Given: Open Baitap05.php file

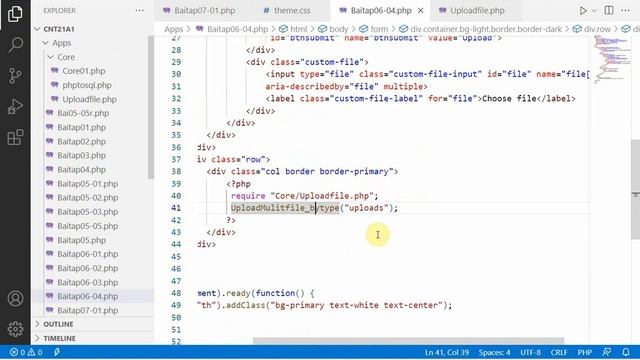Looking at the screenshot, I should (81, 240).
